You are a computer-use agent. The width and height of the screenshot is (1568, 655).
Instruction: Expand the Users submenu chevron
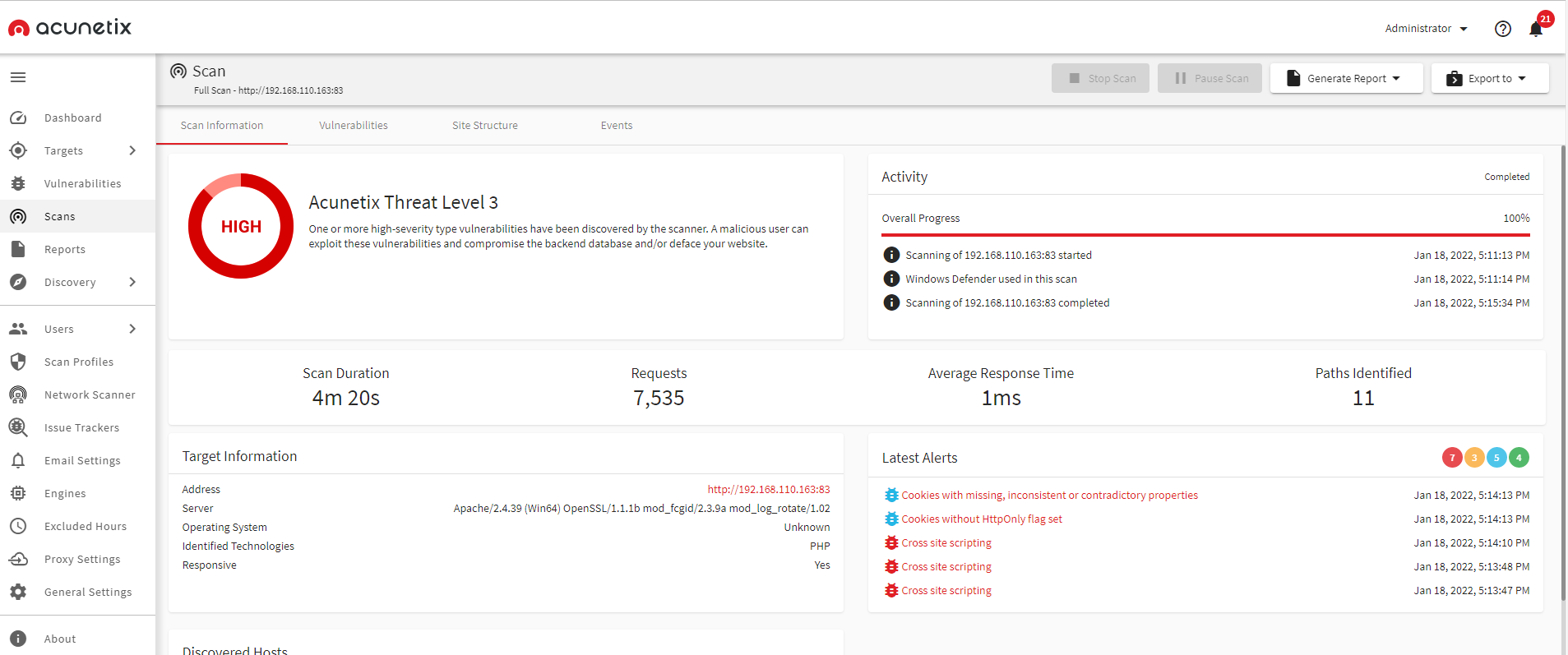[132, 329]
